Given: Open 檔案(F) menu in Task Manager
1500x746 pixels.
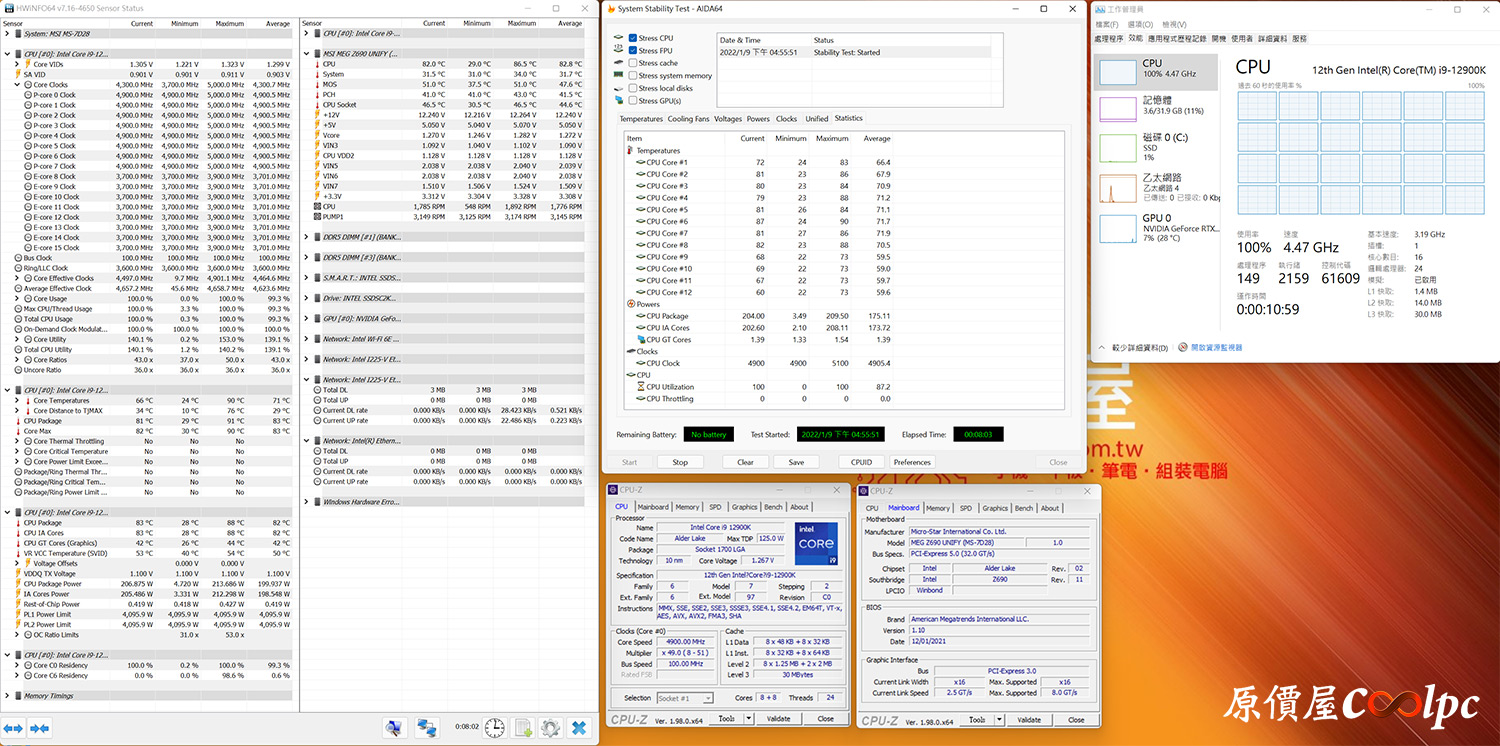Looking at the screenshot, I should [x=1106, y=24].
